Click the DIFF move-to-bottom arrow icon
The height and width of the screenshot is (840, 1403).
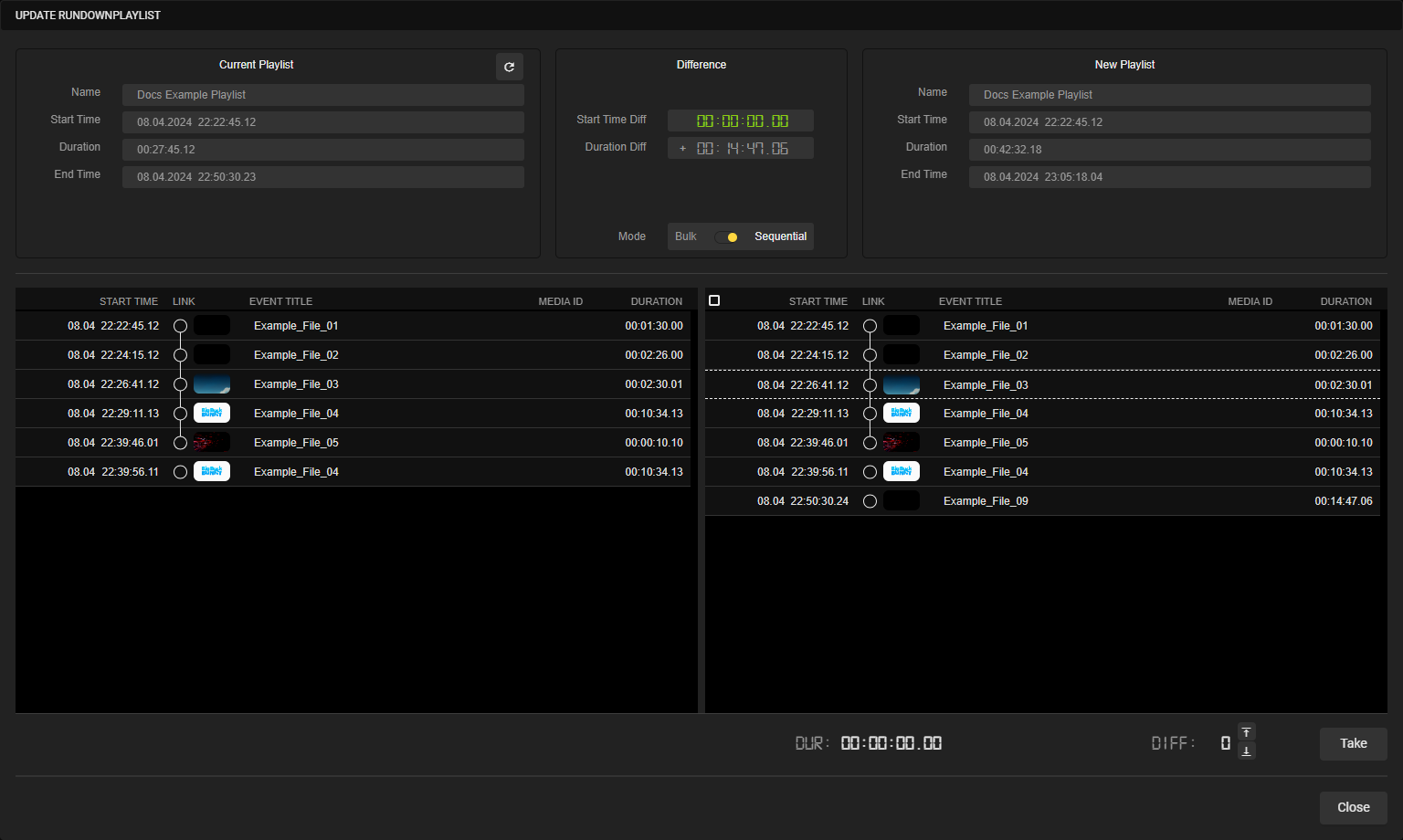[1246, 751]
